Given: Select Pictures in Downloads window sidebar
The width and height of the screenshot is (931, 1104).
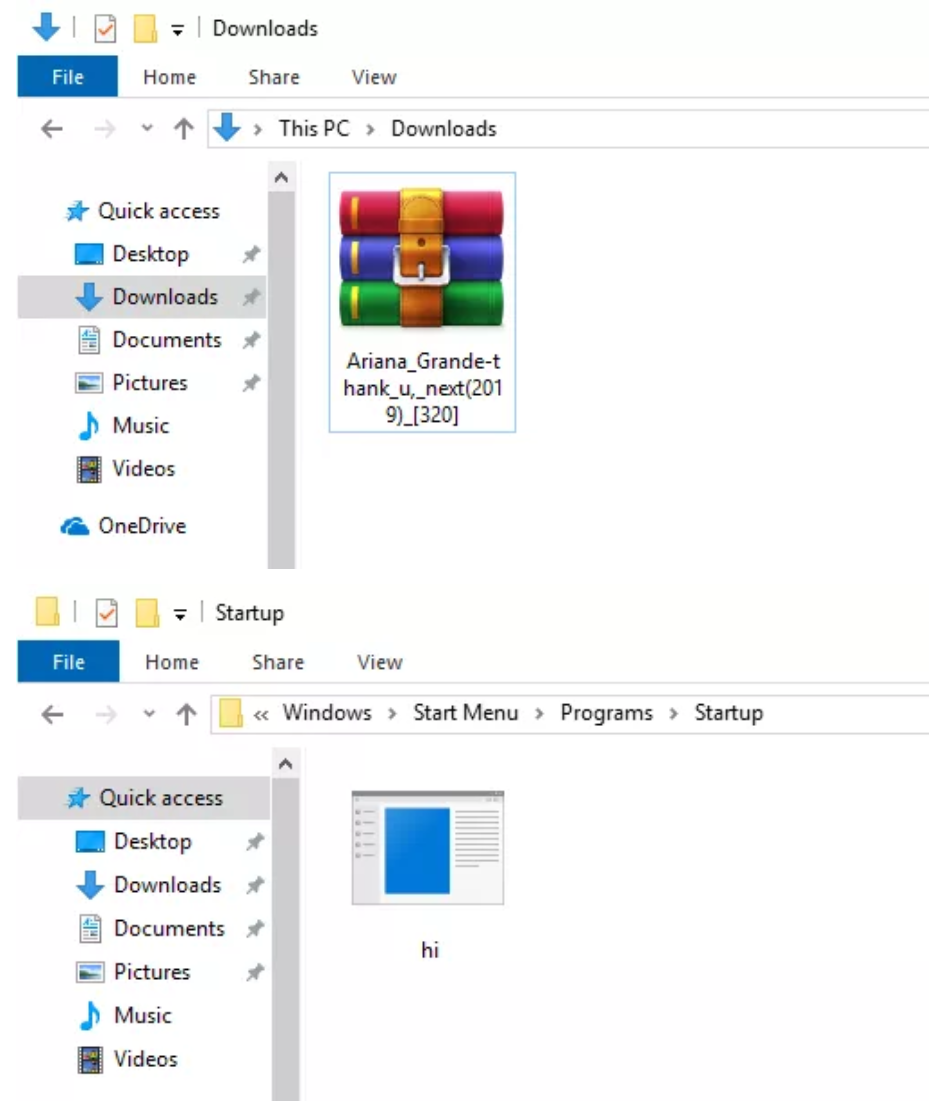Looking at the screenshot, I should pyautogui.click(x=142, y=383).
